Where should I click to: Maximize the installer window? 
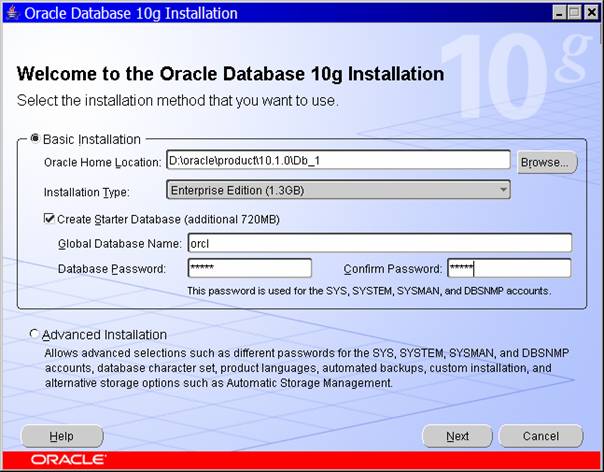pos(575,13)
